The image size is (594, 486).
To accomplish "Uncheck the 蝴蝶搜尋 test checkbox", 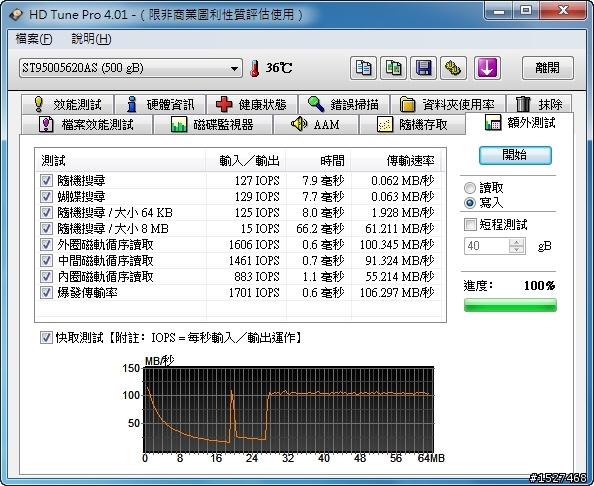I will 46,196.
